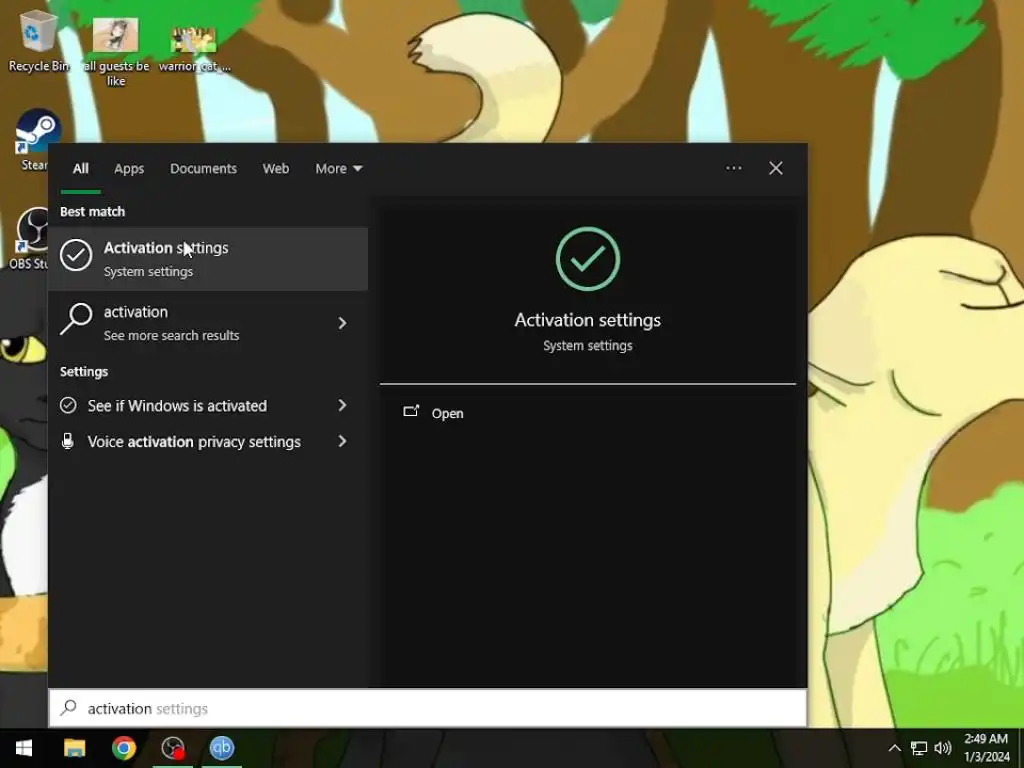Click the magnifier icon in the search box
This screenshot has height=768, width=1024.
(x=69, y=708)
